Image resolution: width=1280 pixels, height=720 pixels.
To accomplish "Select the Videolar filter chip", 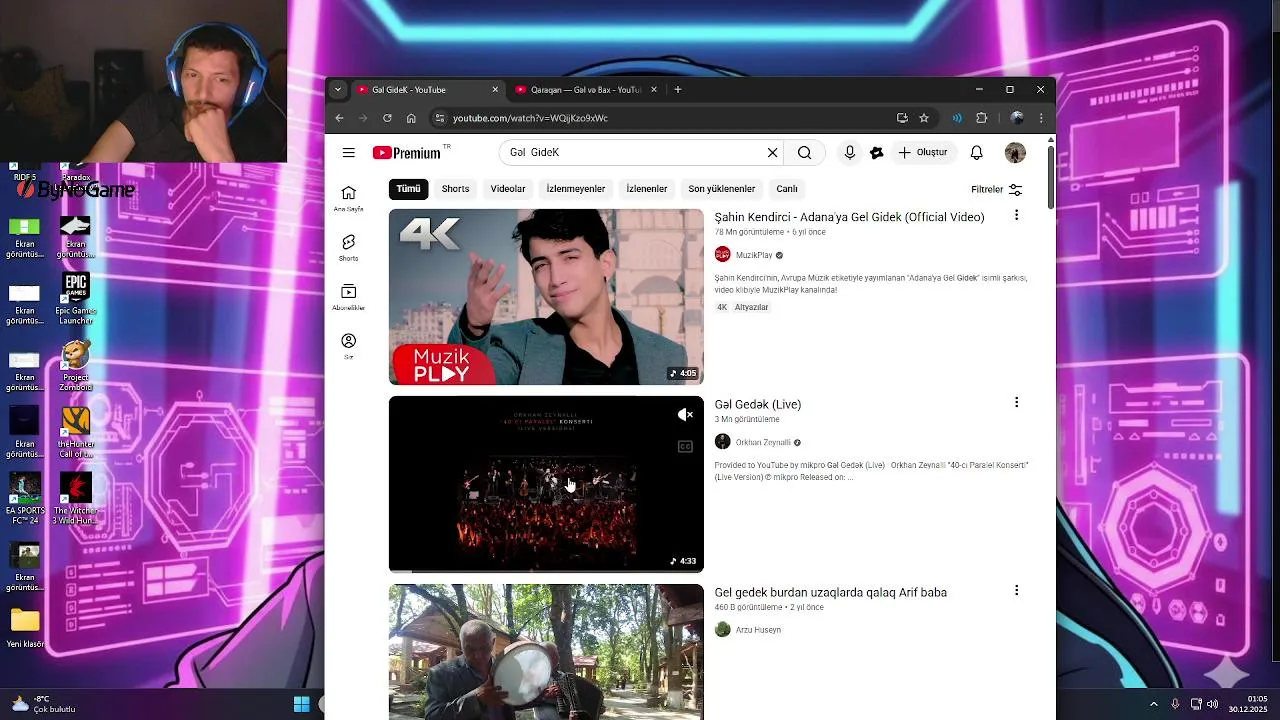I will 508,189.
